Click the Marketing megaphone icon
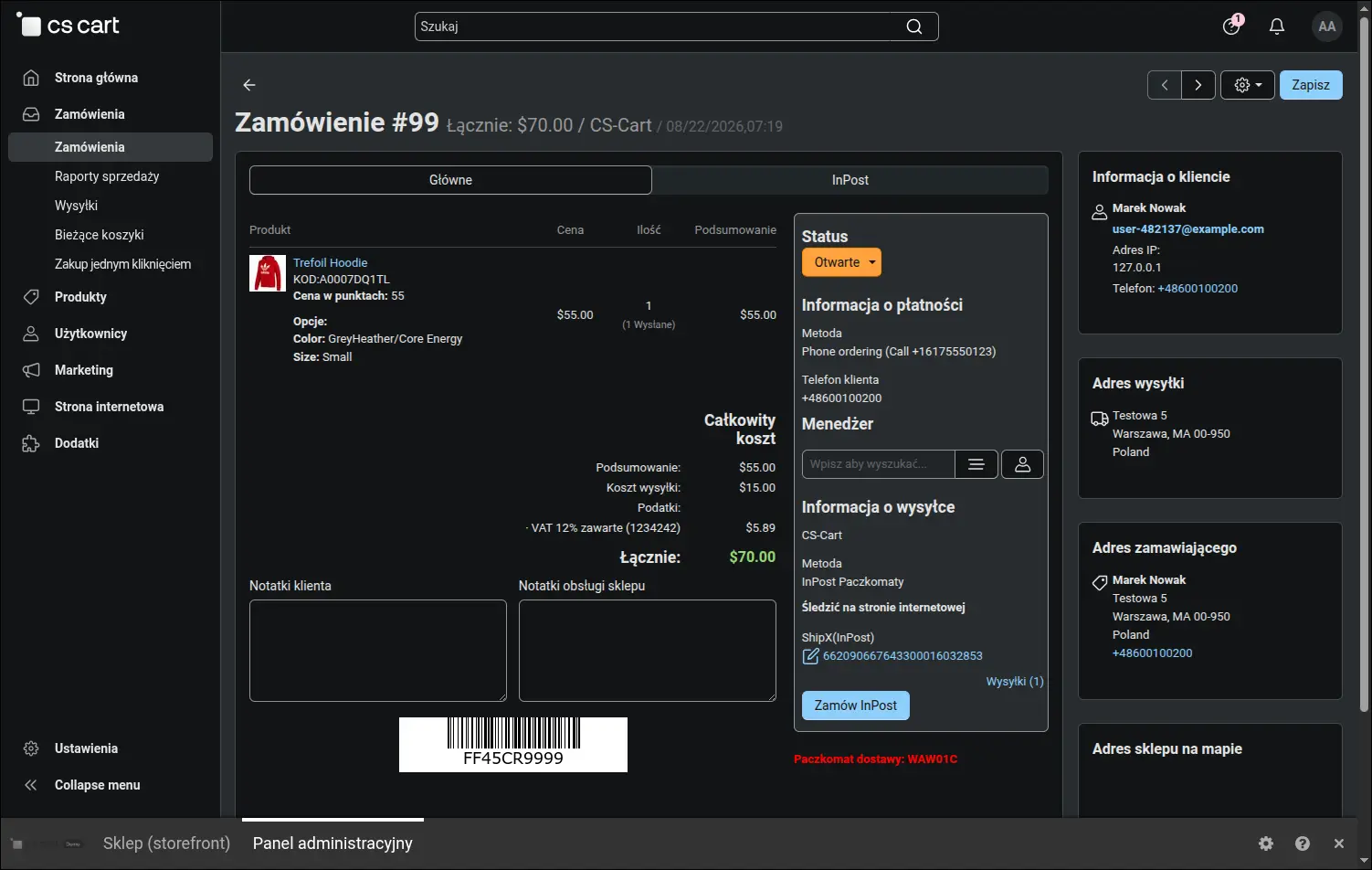Viewport: 1372px width, 870px height. pos(31,370)
